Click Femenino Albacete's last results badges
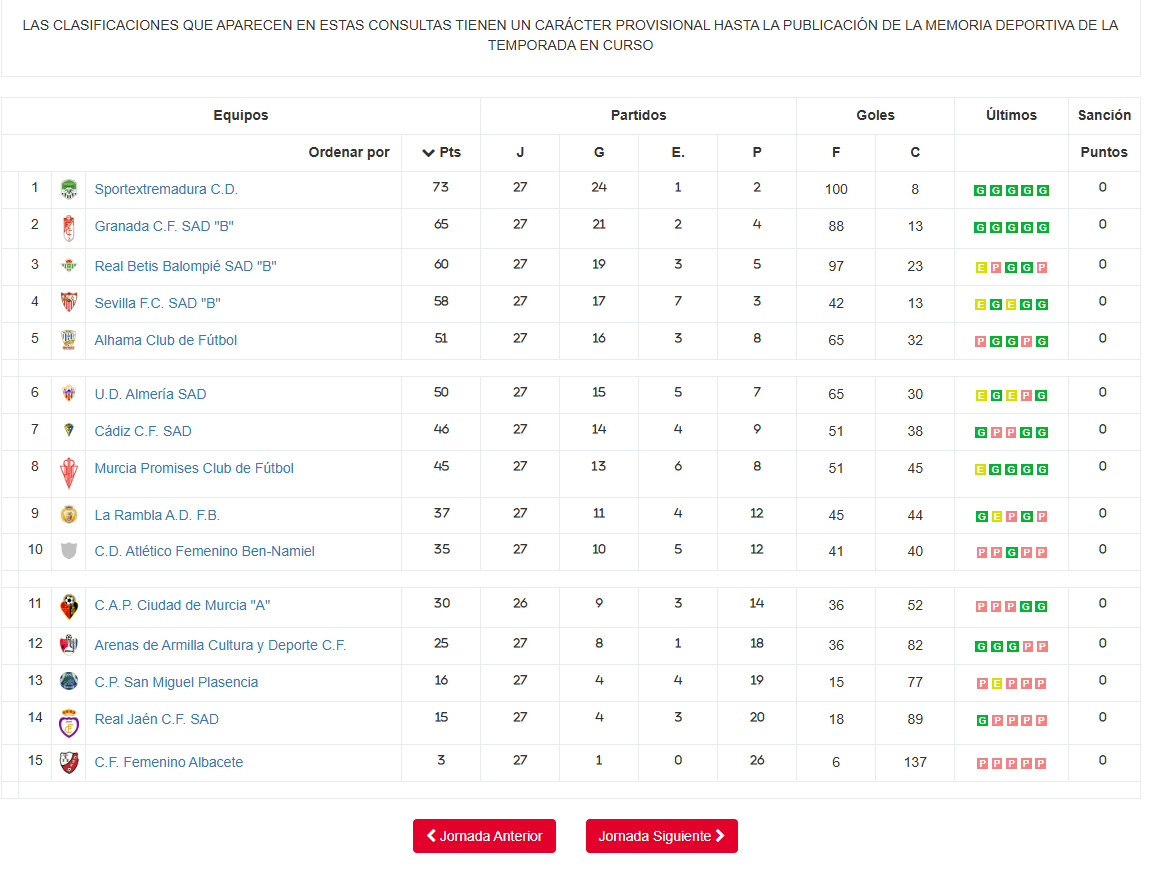The image size is (1150, 872). pyautogui.click(x=1011, y=763)
